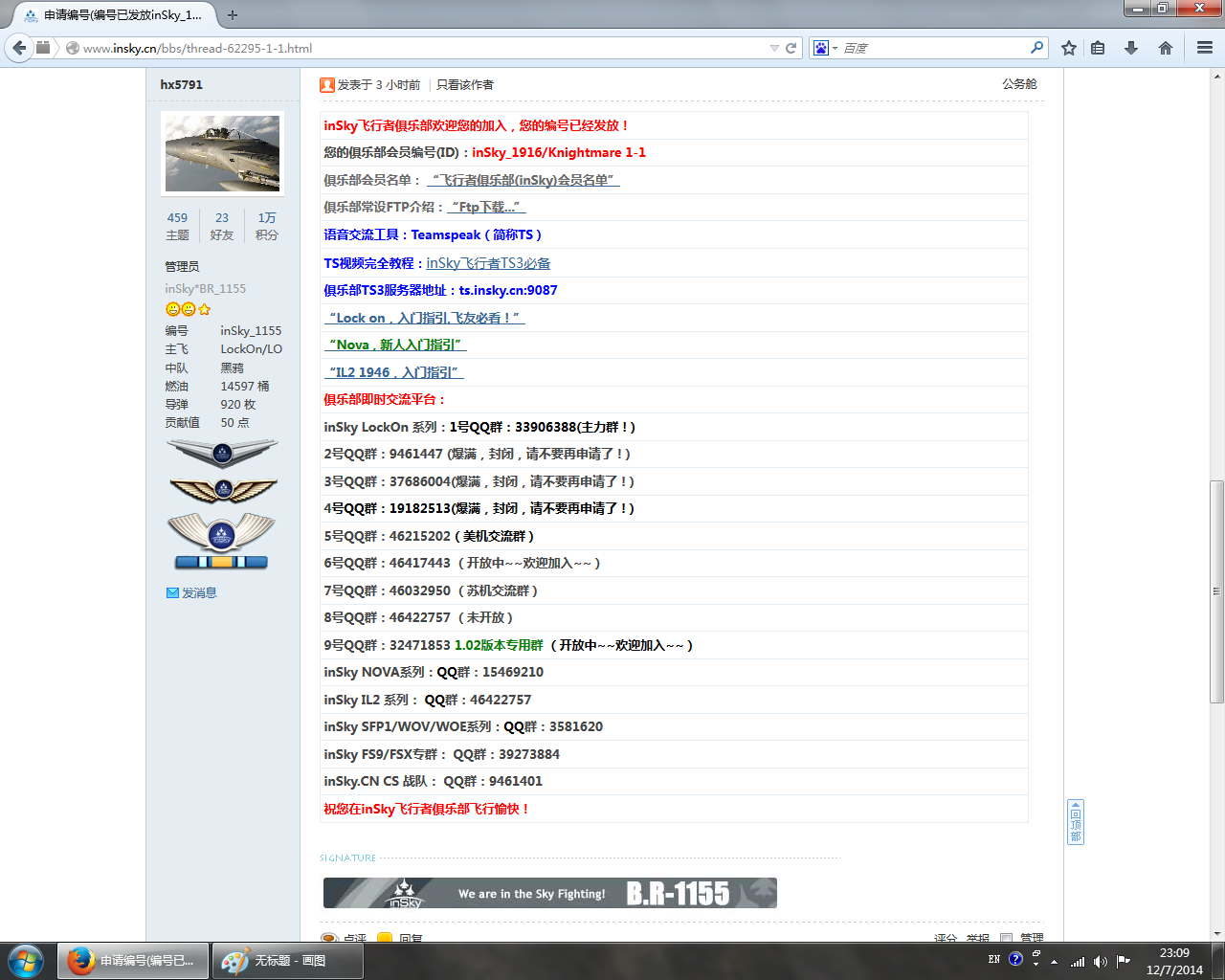Reload the current page
Image resolution: width=1225 pixels, height=980 pixels.
point(791,48)
